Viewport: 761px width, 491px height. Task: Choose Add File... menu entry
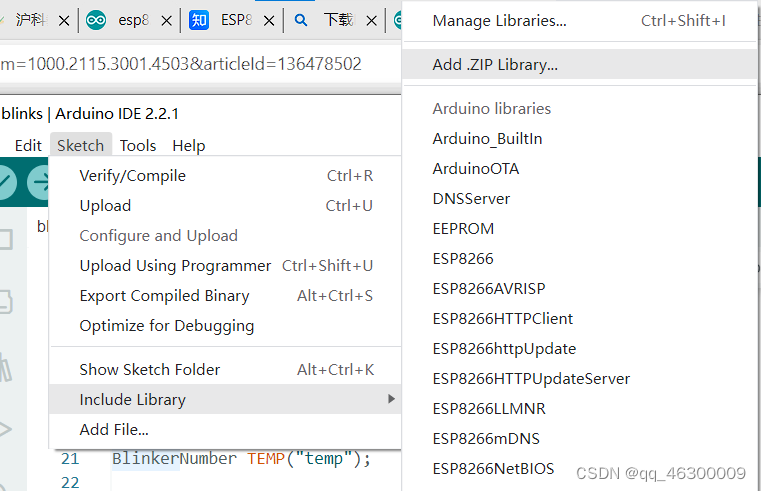226,430
